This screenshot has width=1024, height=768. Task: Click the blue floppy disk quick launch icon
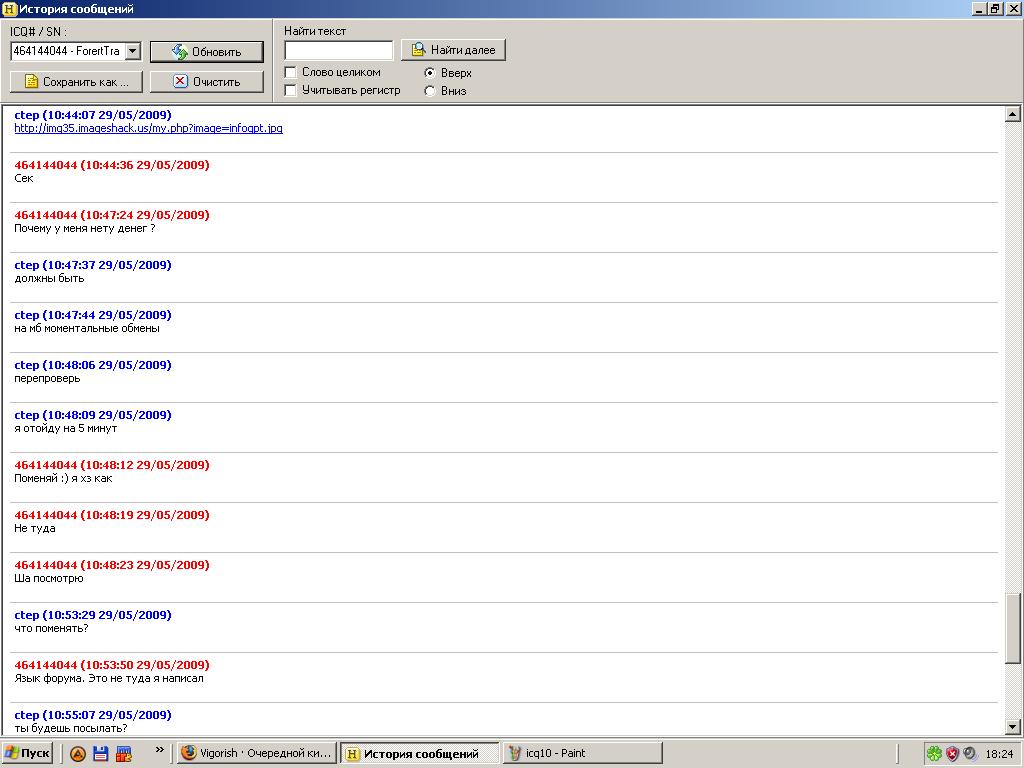[x=100, y=754]
